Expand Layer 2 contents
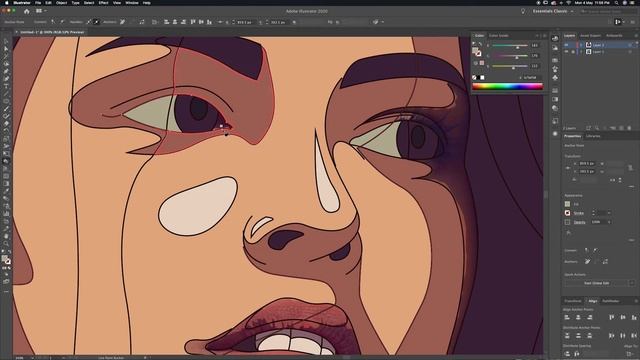The image size is (640, 360). pyautogui.click(x=581, y=45)
